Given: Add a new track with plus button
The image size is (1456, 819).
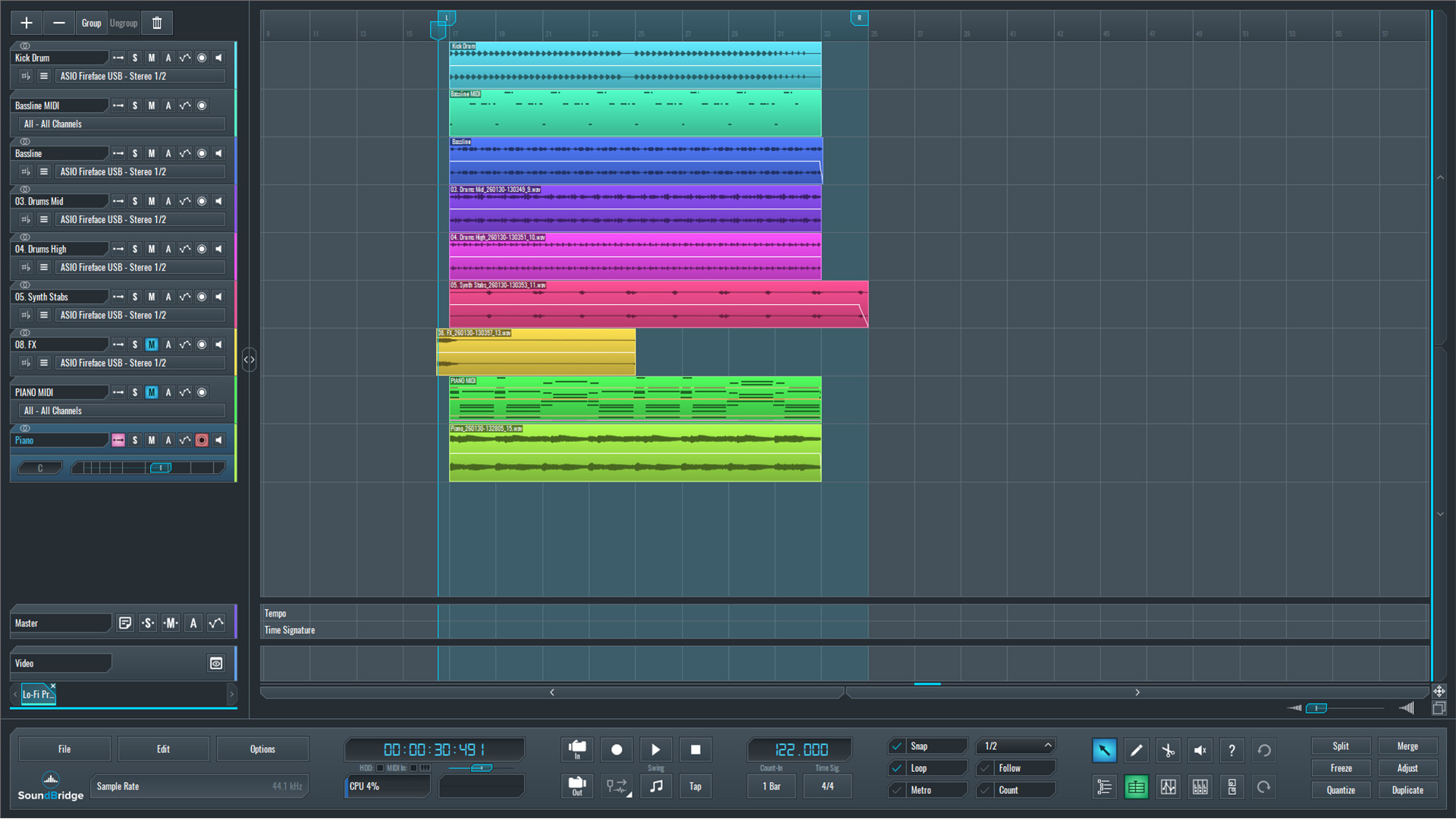Looking at the screenshot, I should point(27,23).
